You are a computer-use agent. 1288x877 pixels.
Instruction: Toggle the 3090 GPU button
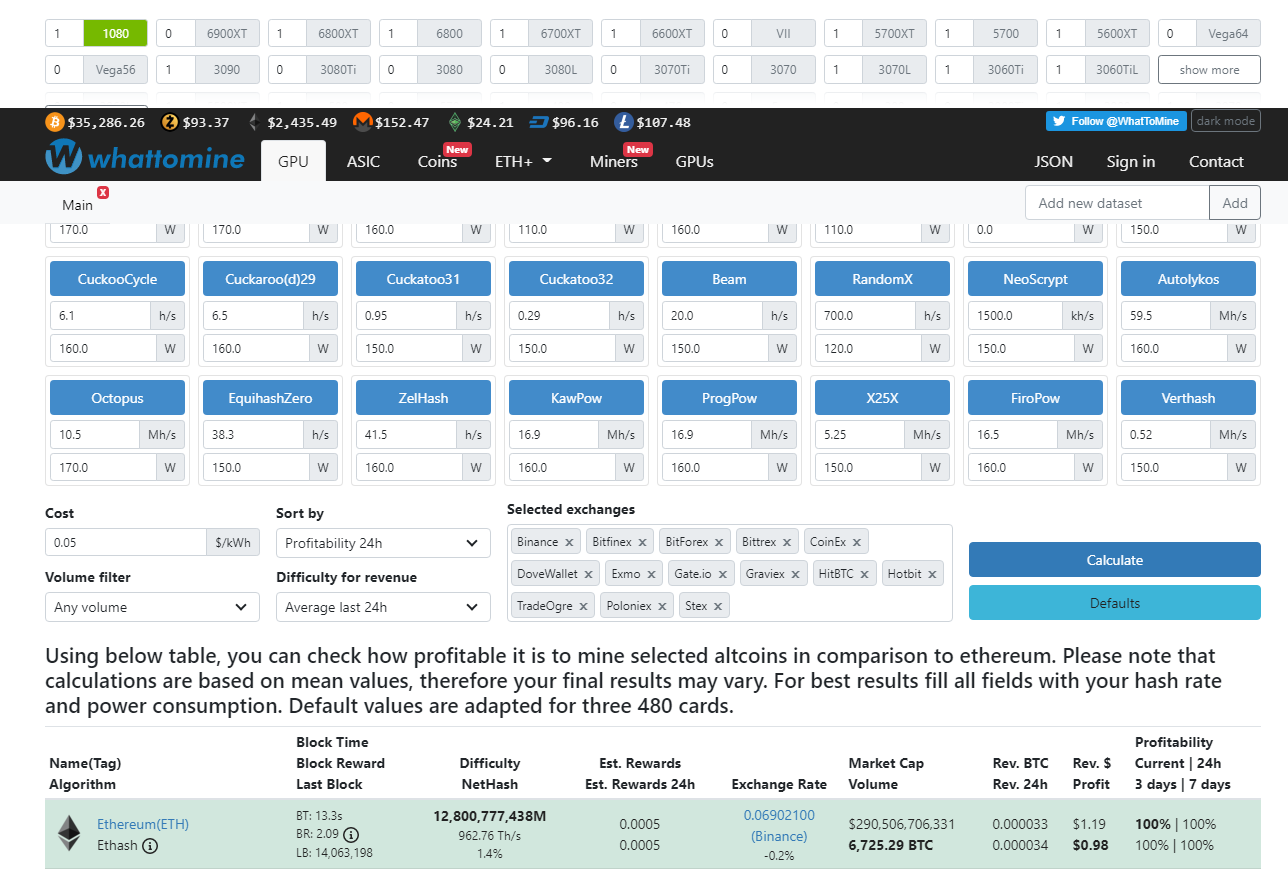pos(227,70)
